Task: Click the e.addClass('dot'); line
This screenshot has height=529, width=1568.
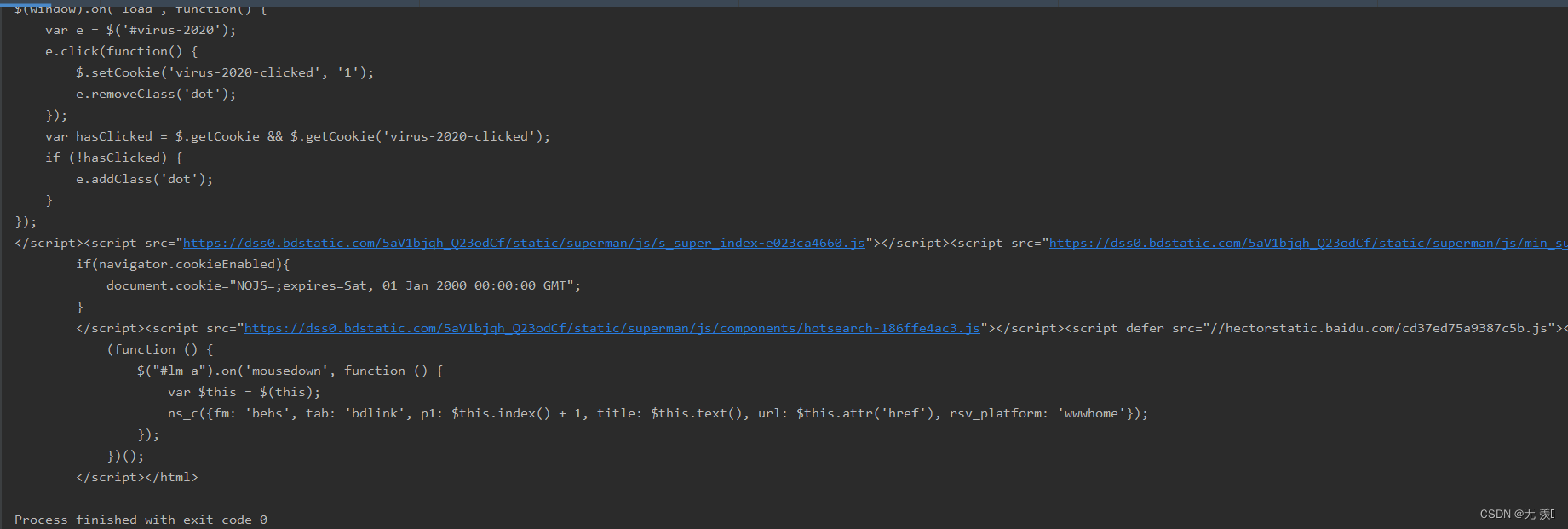Action: 144,179
